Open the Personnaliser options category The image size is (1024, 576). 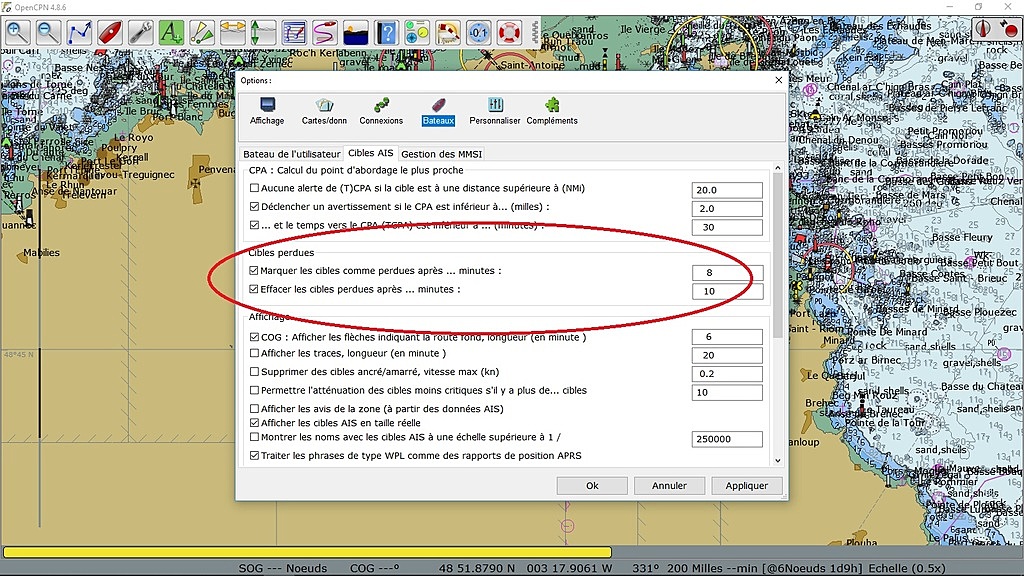[495, 111]
